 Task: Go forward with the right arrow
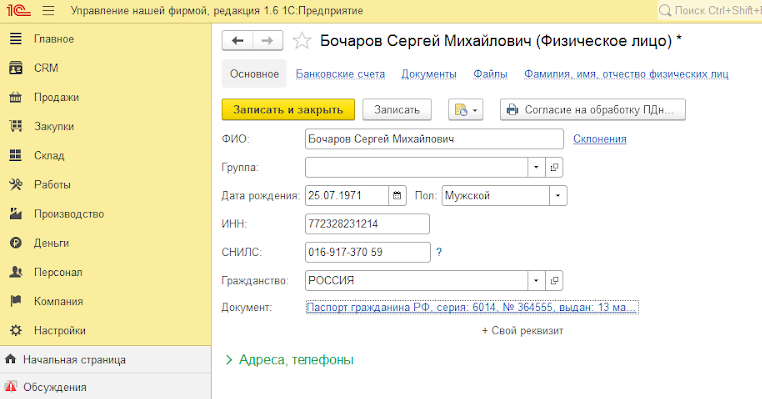[267, 41]
